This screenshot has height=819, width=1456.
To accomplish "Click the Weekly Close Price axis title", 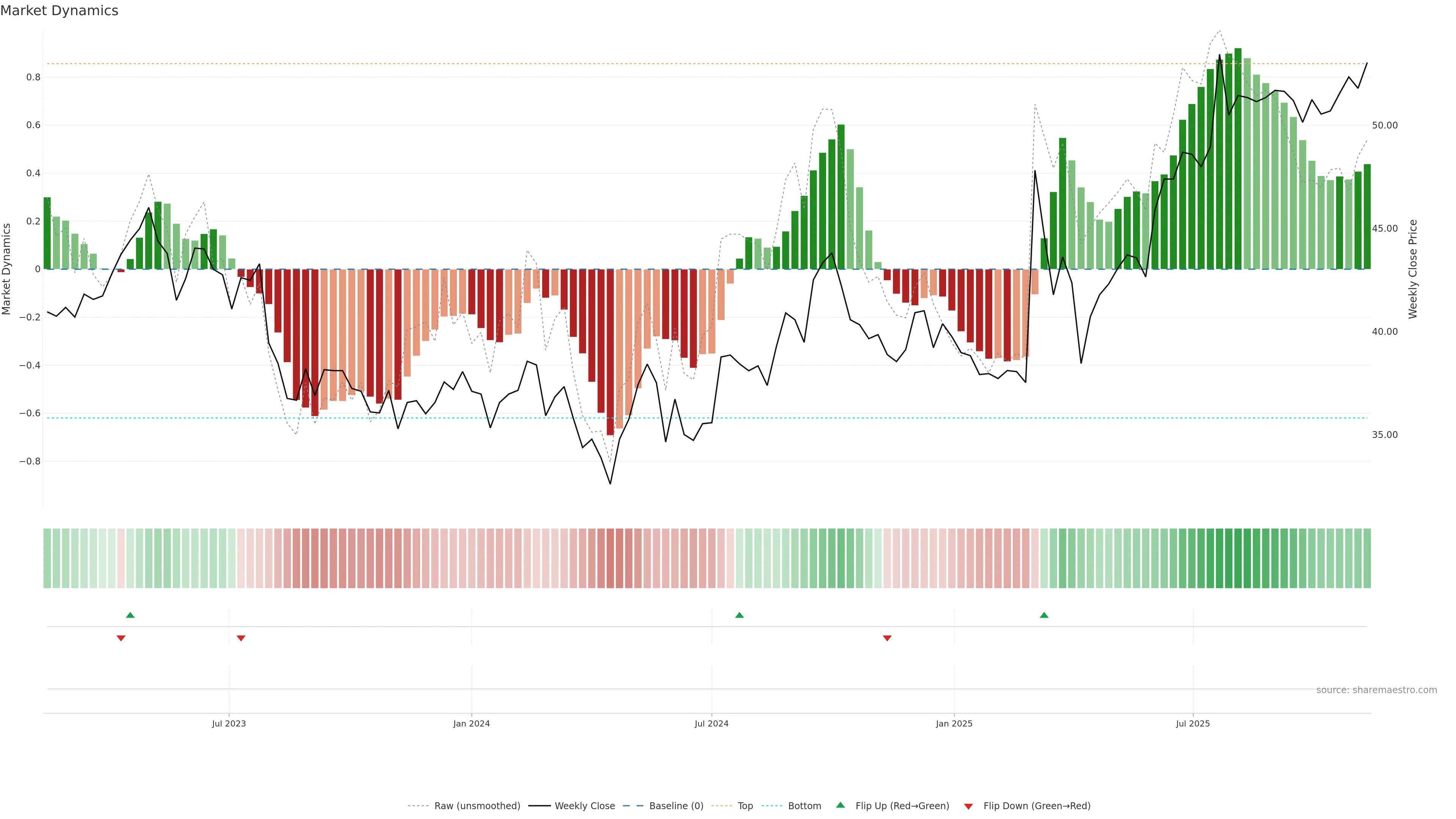I will [1412, 269].
